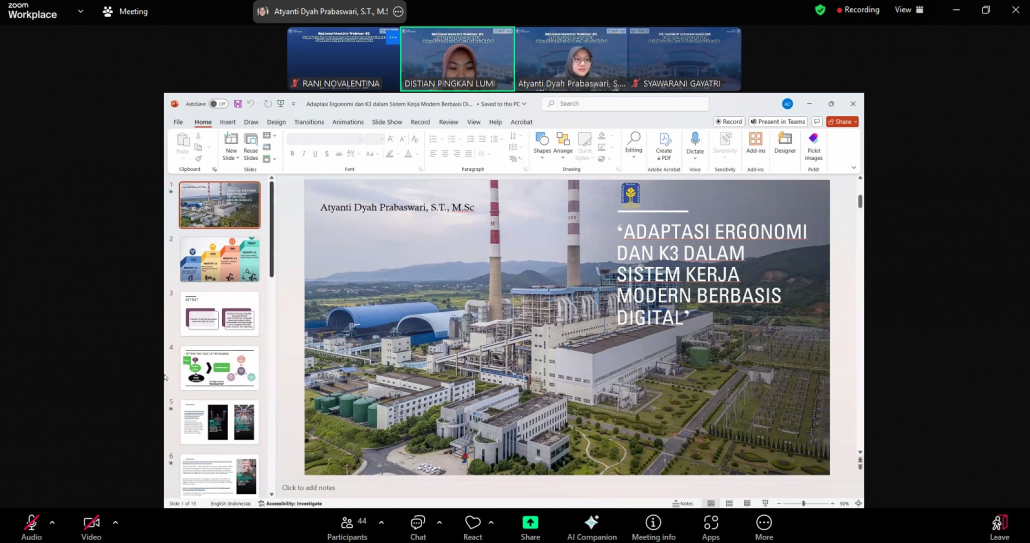The width and height of the screenshot is (1030, 543).
Task: Select SYAWARANI GAYATRI's video tile
Action: (x=684, y=58)
